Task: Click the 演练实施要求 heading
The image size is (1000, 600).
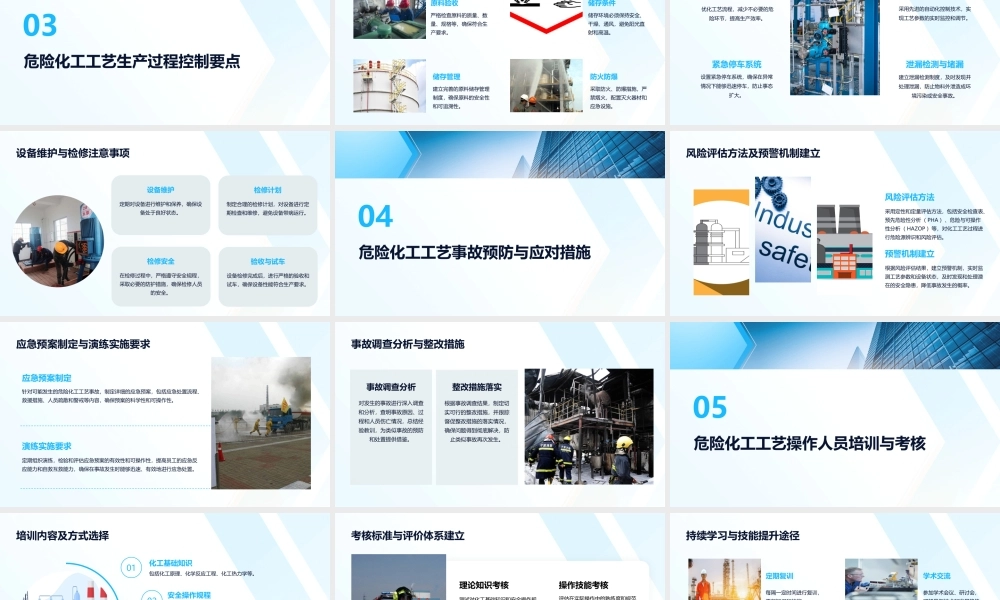Action: 47,446
